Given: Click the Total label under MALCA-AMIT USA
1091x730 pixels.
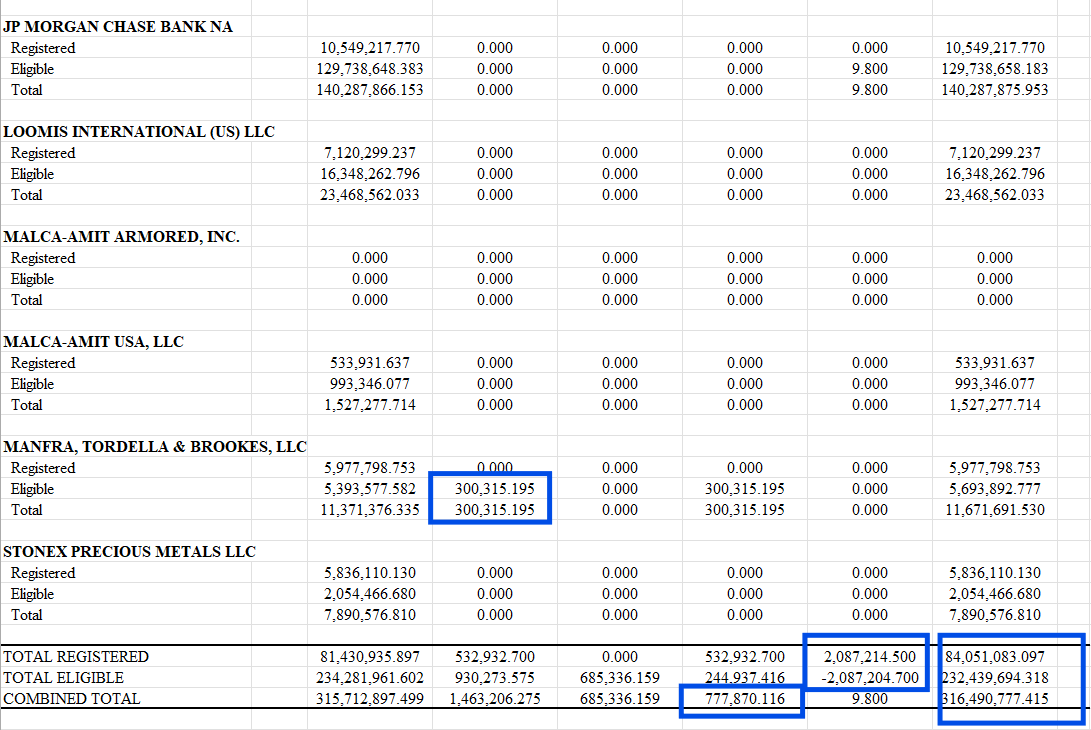Looking at the screenshot, I should pyautogui.click(x=26, y=405).
